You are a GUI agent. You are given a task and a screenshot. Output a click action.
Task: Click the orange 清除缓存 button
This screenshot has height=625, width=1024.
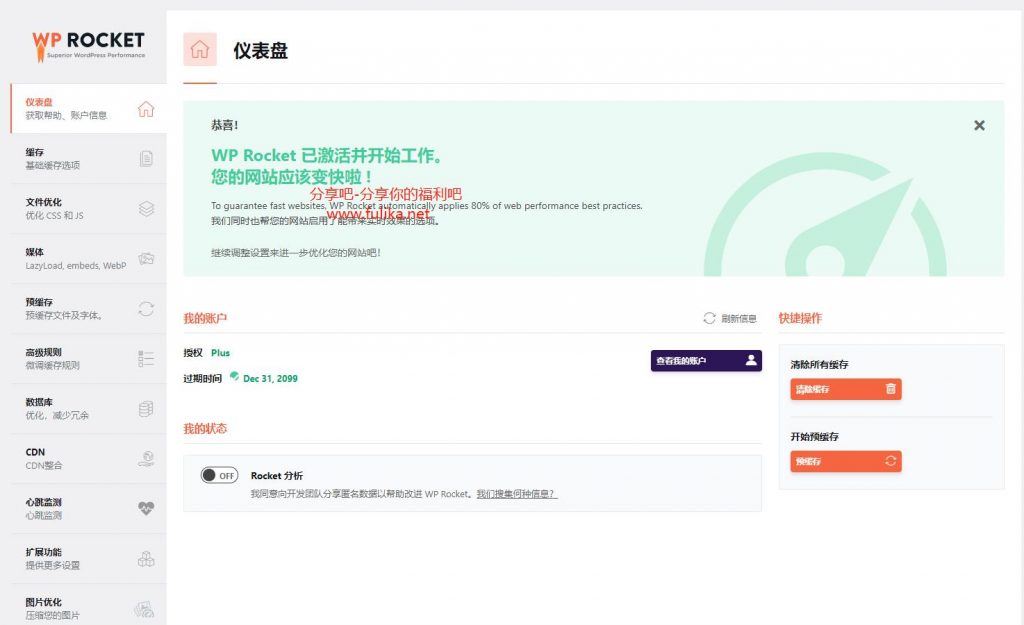click(x=846, y=389)
